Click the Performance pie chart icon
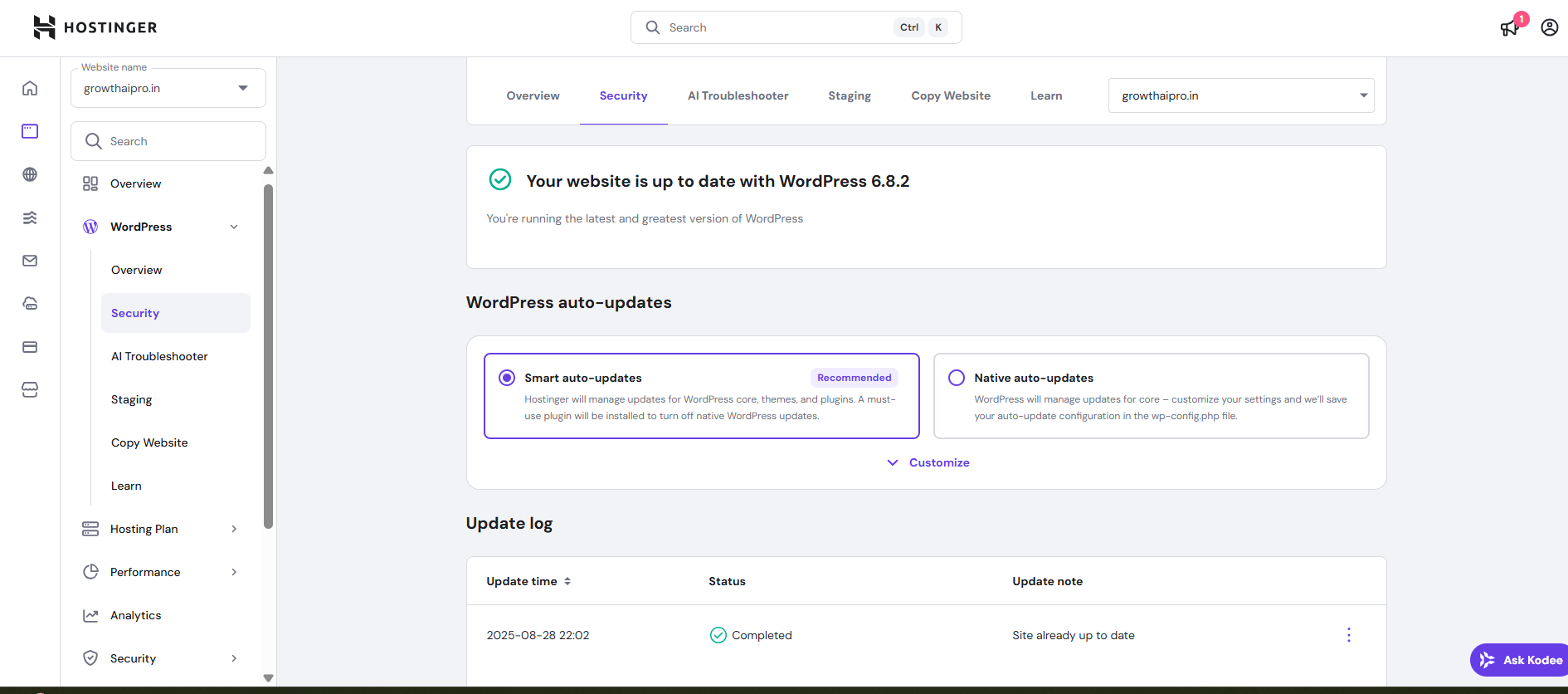 90,572
